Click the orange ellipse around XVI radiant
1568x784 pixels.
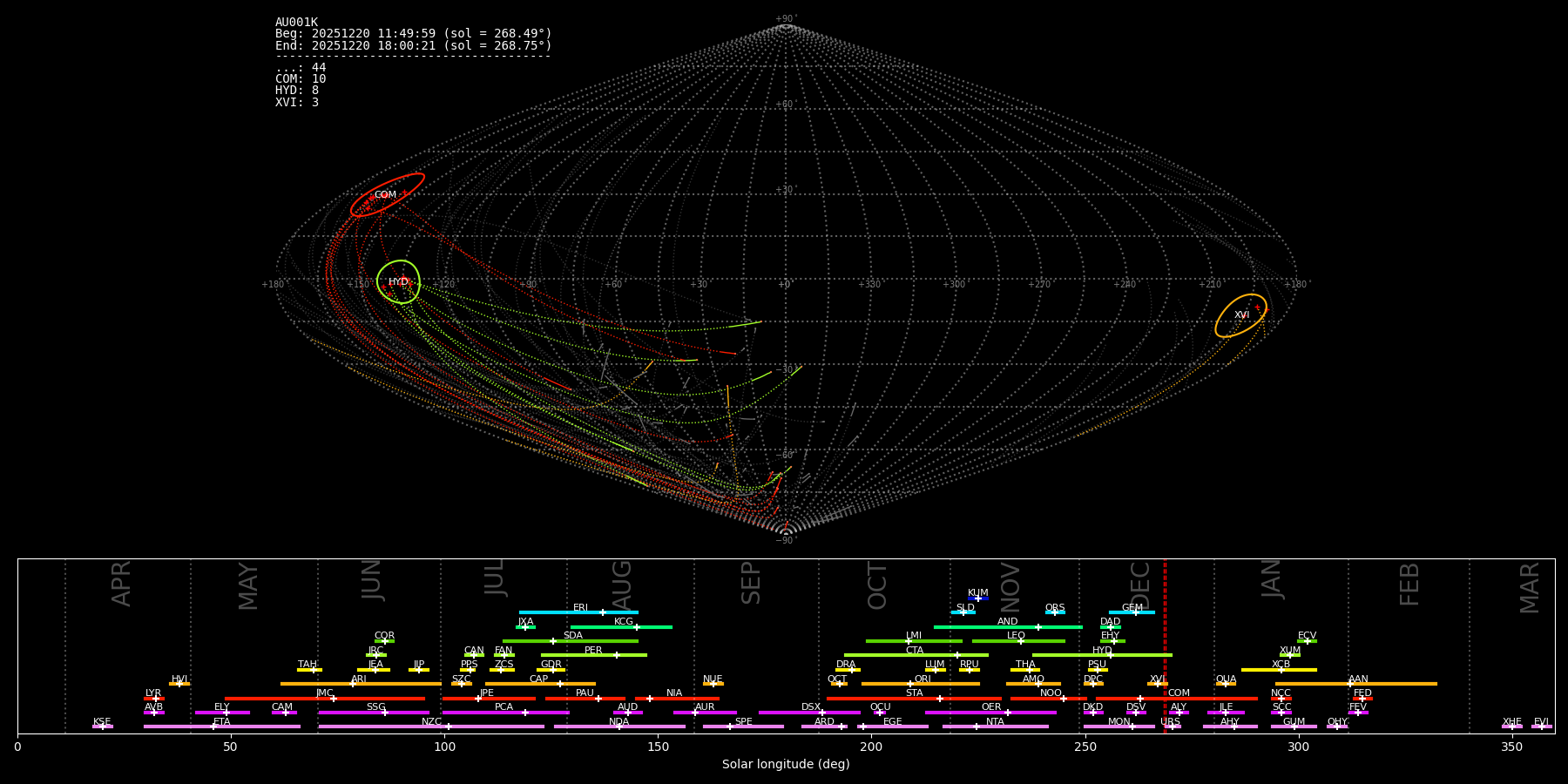pos(1241,315)
